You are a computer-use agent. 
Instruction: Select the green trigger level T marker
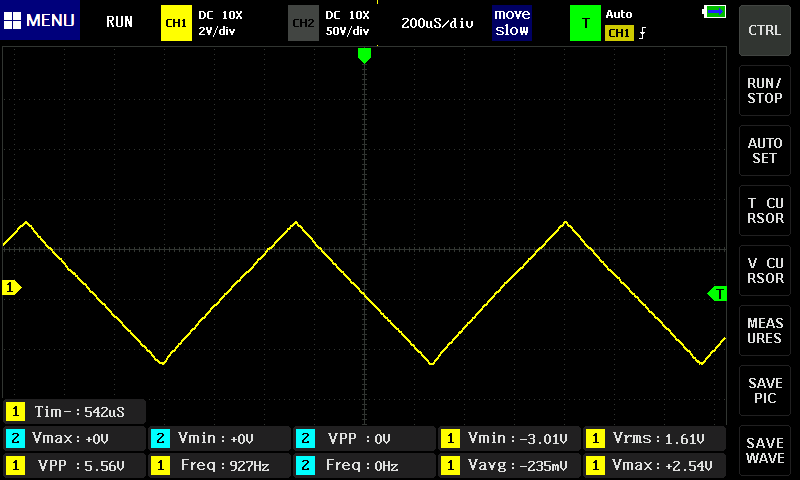click(717, 293)
